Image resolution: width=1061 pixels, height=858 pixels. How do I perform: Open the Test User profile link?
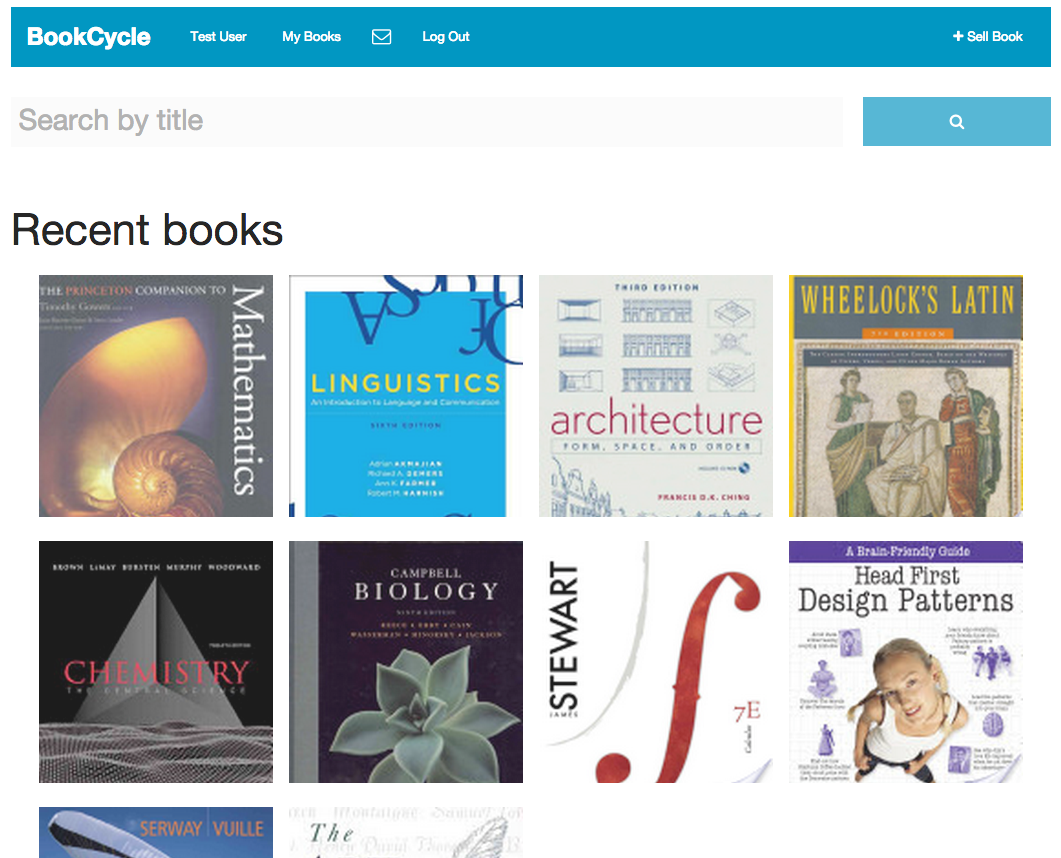point(218,37)
